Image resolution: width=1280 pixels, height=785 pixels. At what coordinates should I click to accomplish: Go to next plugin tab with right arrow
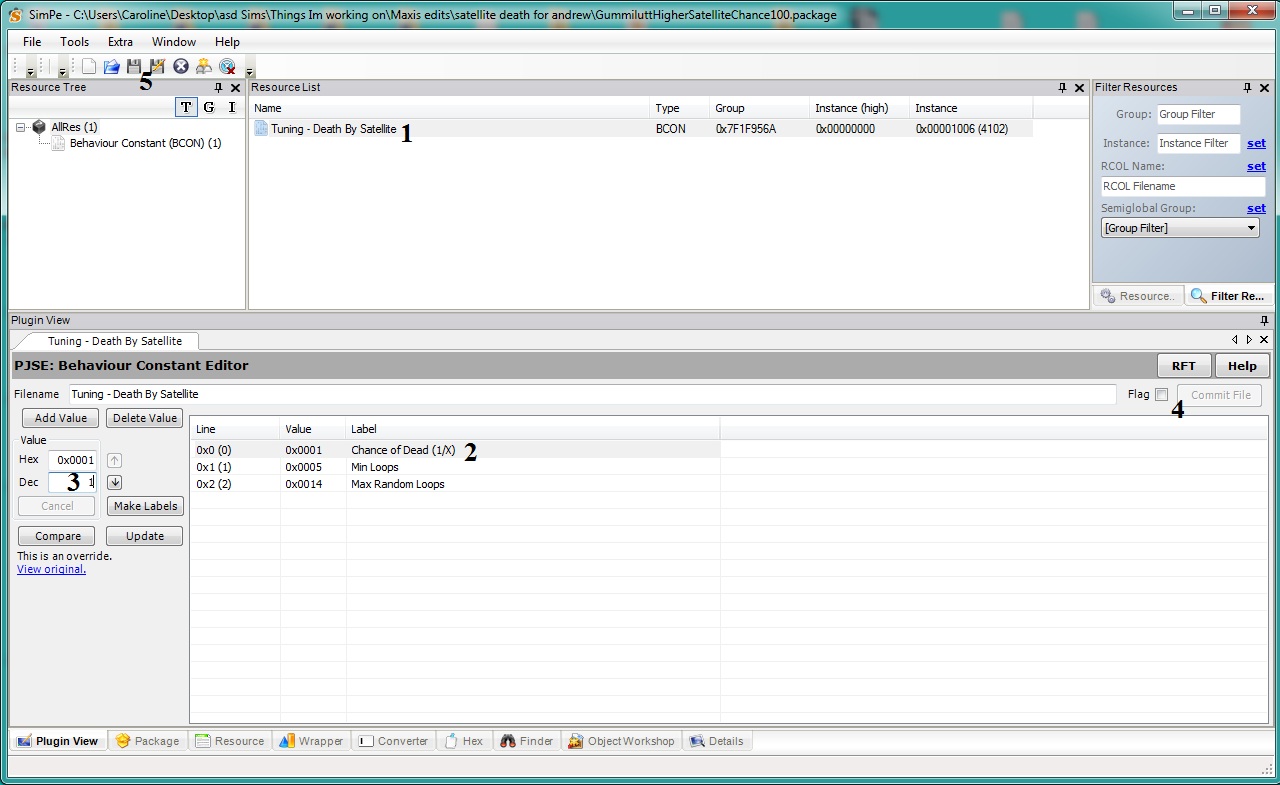click(x=1249, y=340)
